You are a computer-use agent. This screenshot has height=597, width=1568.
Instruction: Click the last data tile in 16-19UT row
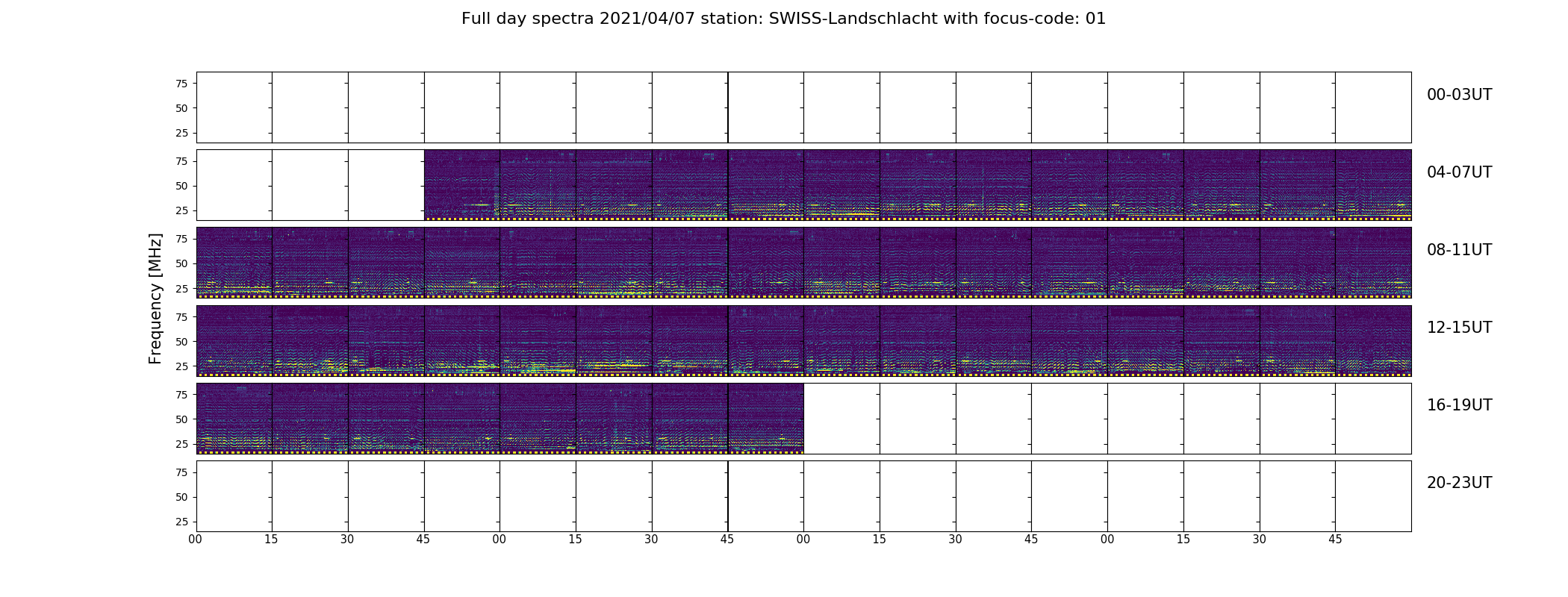tap(766, 418)
